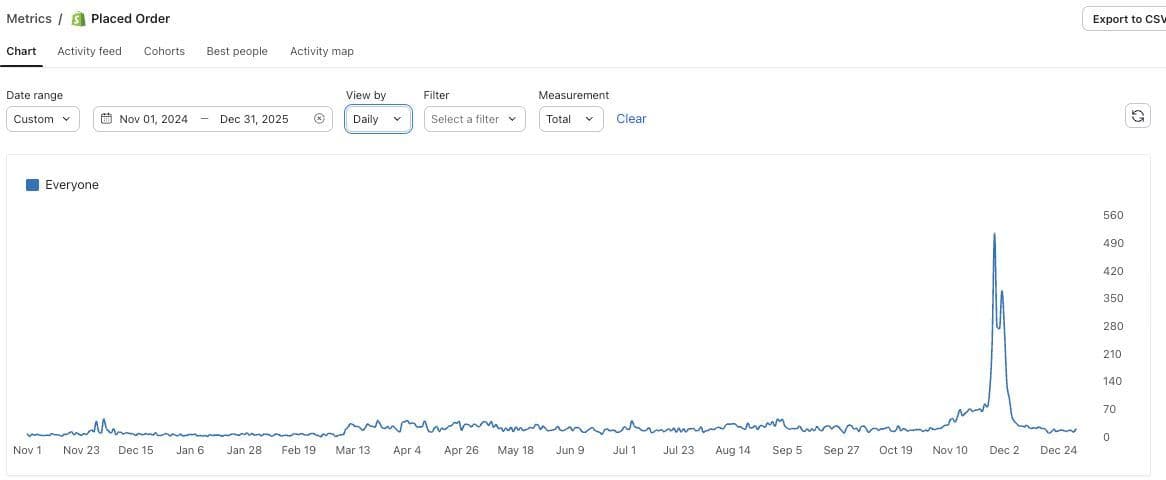
Task: Switch to the Chart tab
Action: click(x=21, y=51)
